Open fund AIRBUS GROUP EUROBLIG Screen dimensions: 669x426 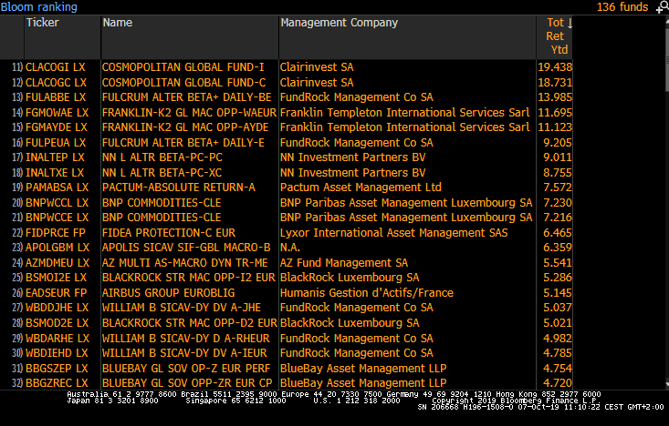[168, 293]
